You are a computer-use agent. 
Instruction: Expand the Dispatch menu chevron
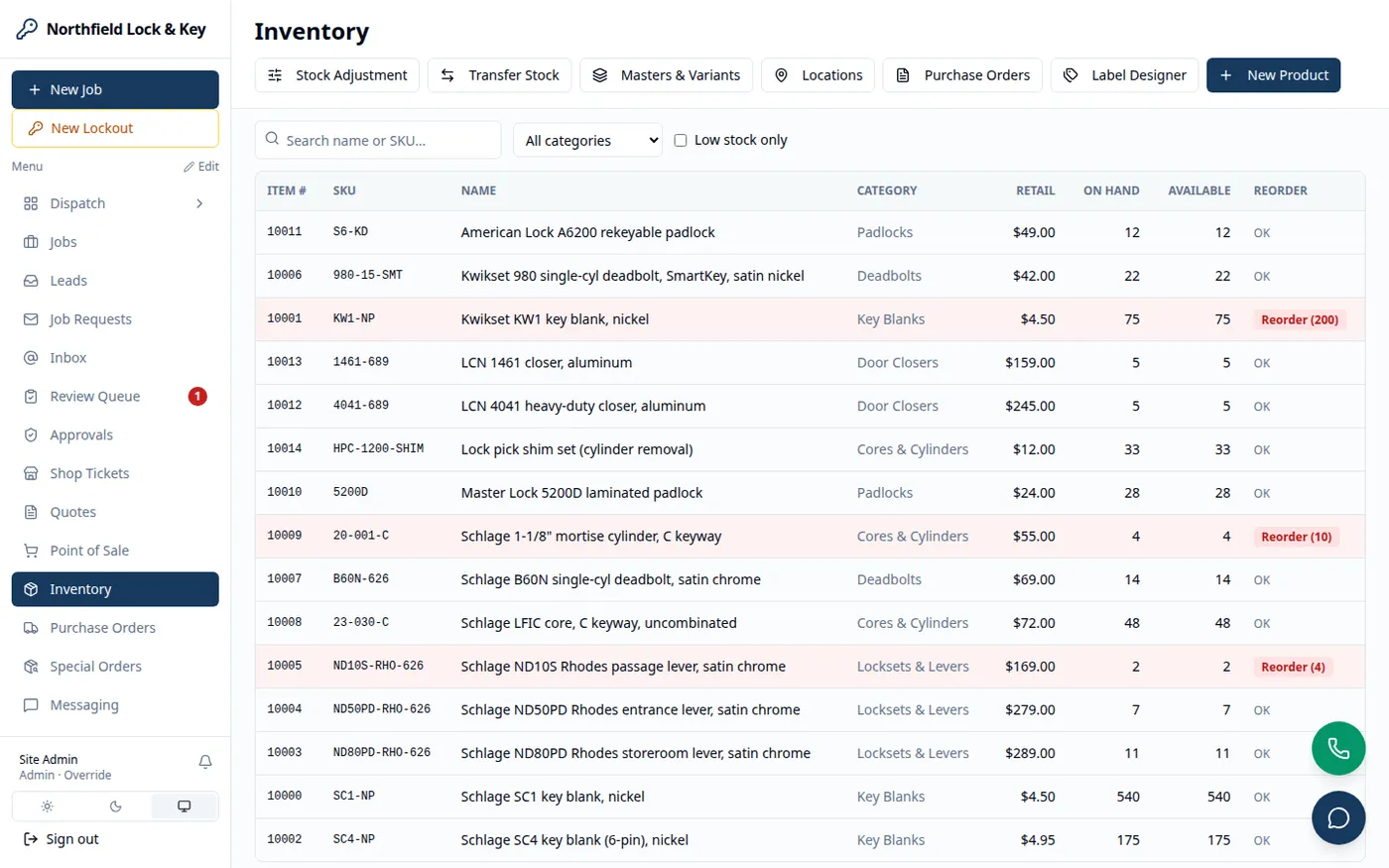(199, 203)
